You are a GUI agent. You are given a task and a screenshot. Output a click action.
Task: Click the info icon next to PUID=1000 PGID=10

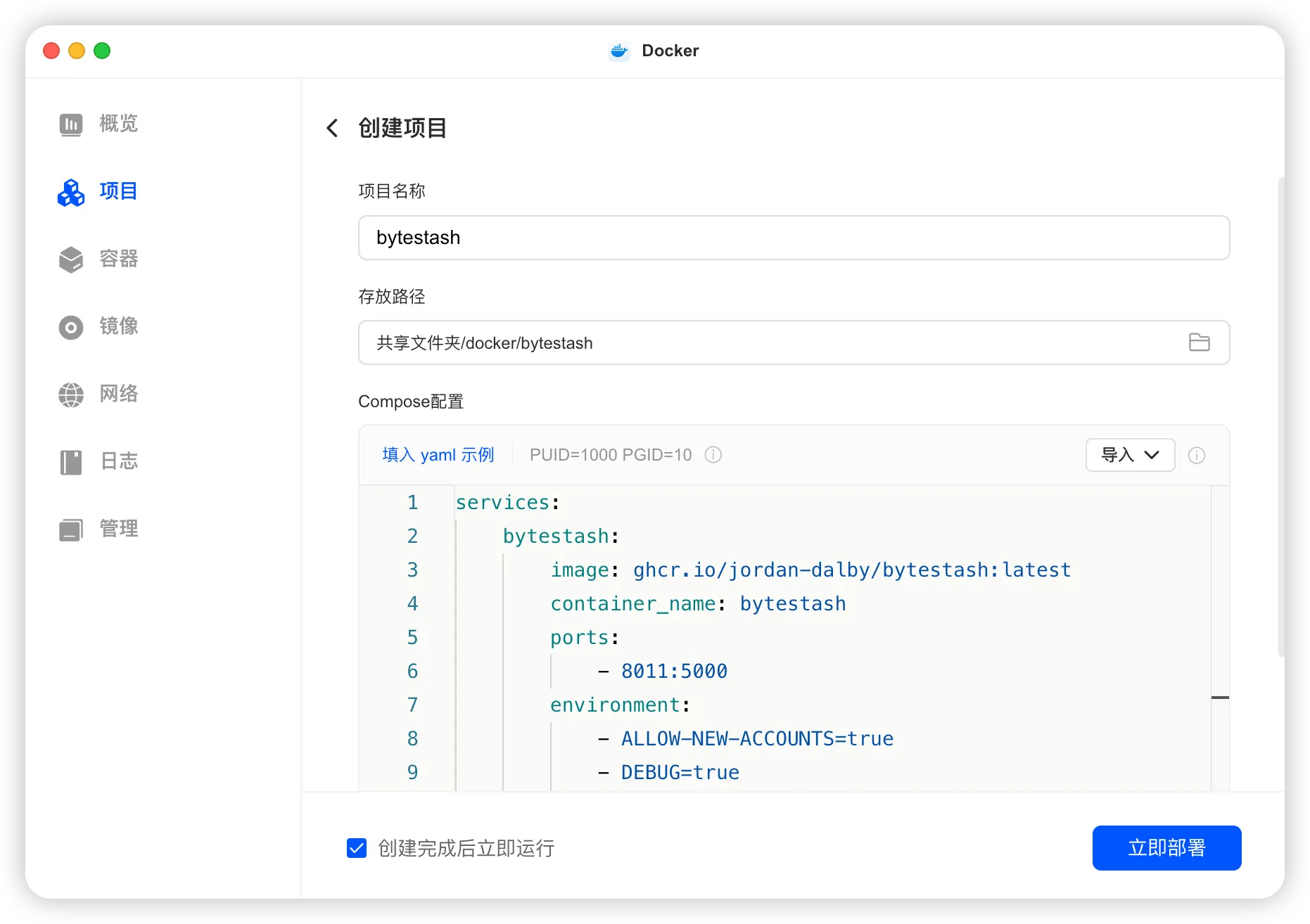(x=713, y=455)
